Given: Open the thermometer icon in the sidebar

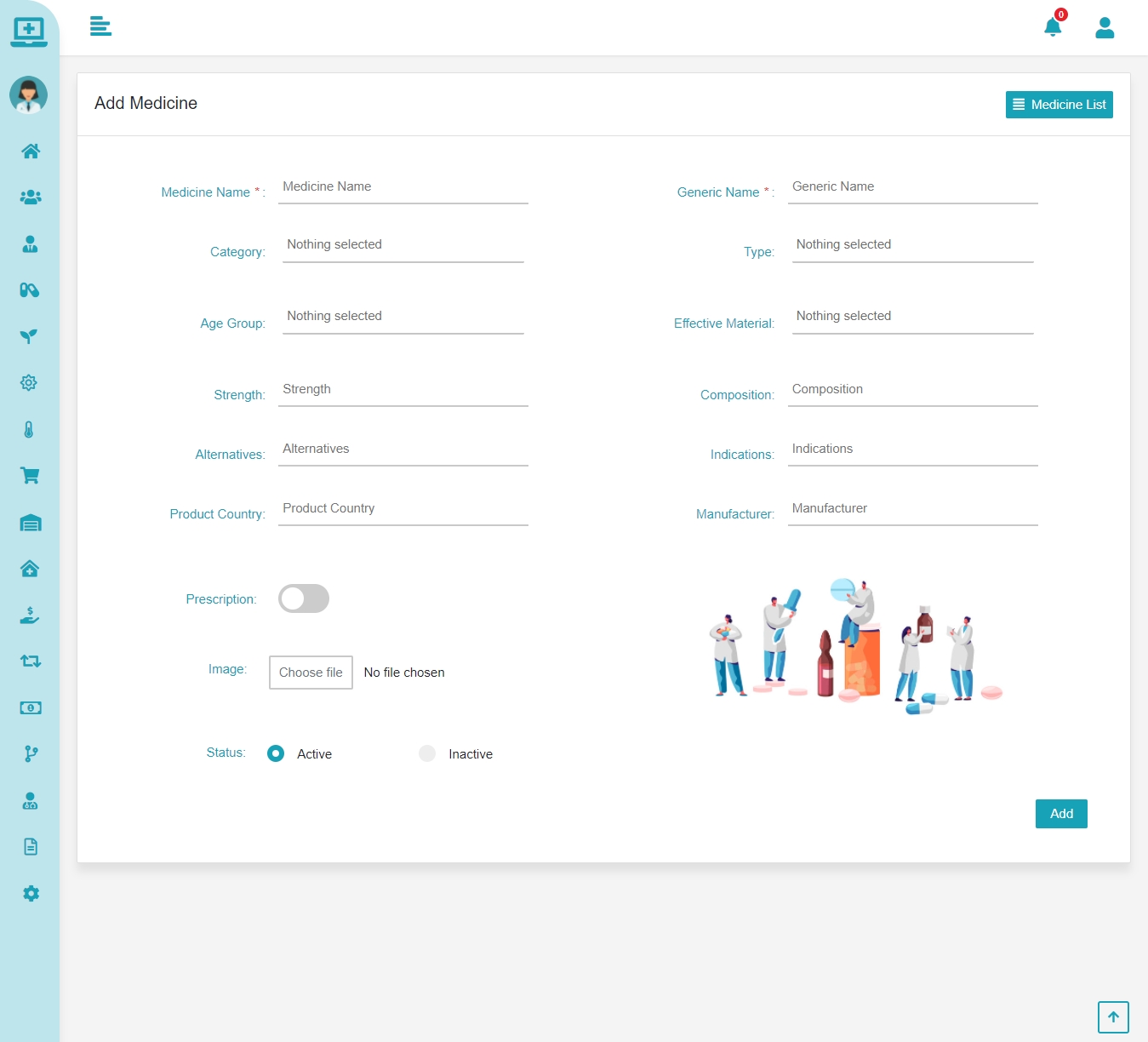Looking at the screenshot, I should pyautogui.click(x=30, y=429).
